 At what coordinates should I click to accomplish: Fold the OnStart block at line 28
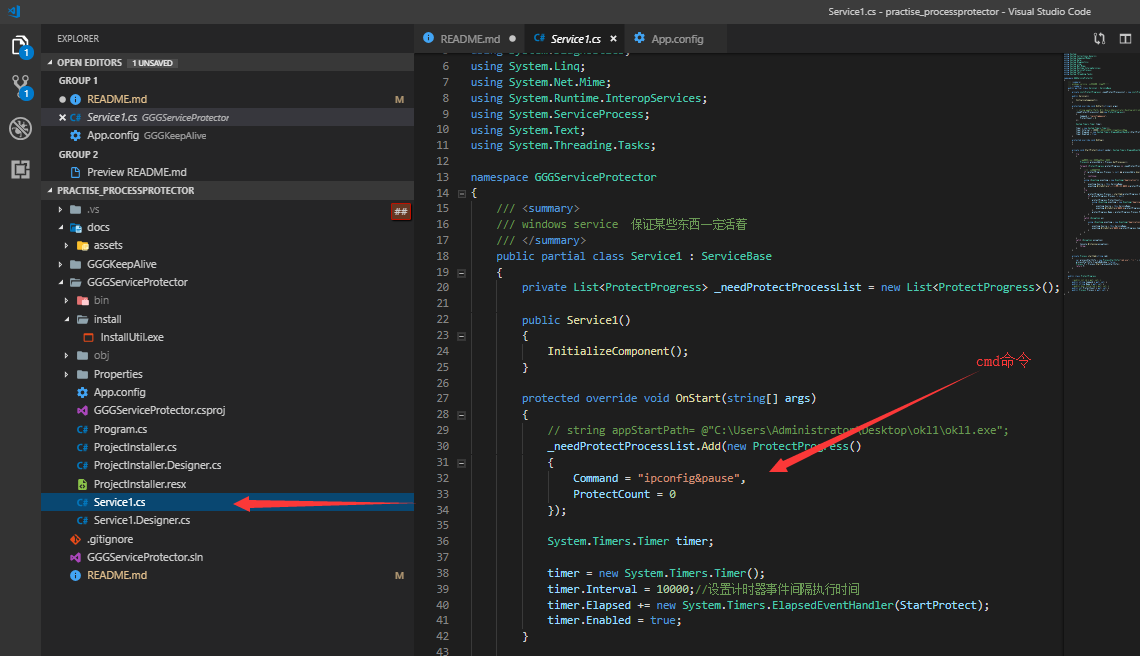click(461, 415)
